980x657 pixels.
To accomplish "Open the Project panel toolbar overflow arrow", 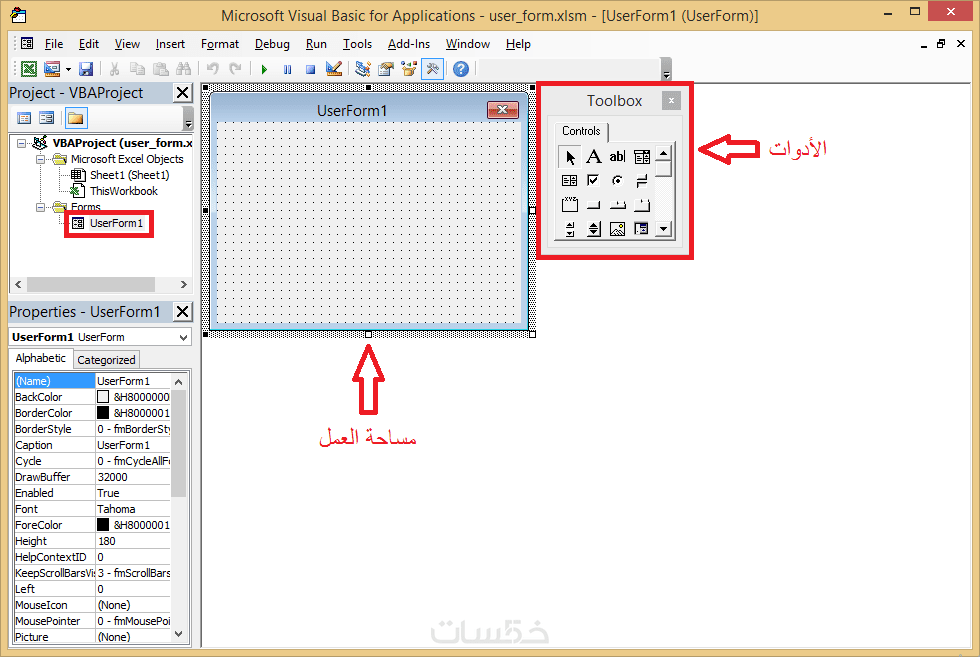I will click(x=188, y=118).
